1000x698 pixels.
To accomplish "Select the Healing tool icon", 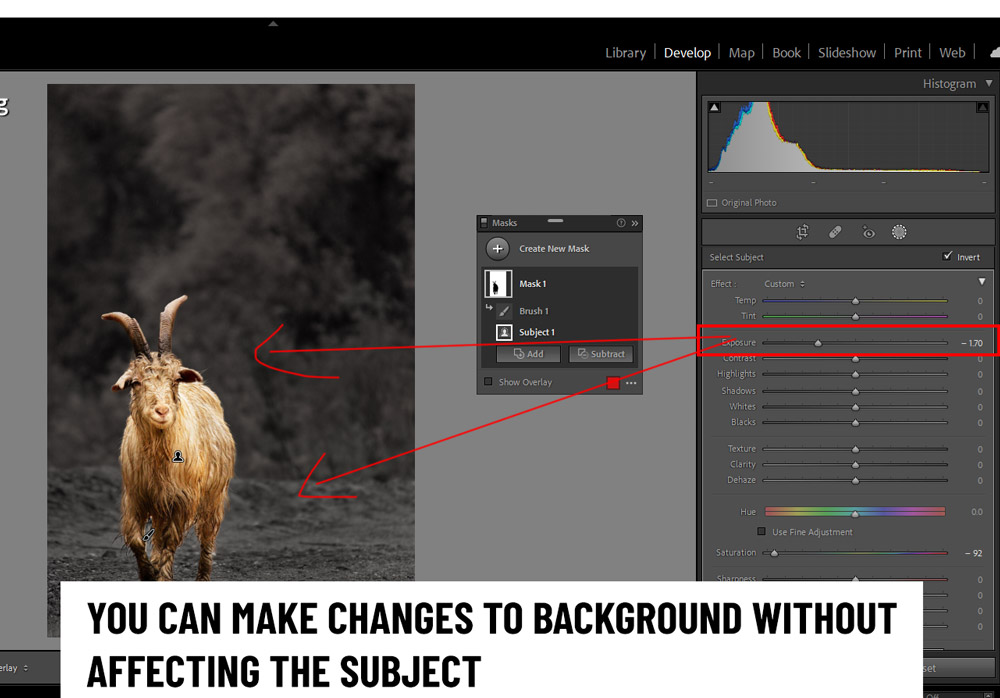I will [x=835, y=232].
